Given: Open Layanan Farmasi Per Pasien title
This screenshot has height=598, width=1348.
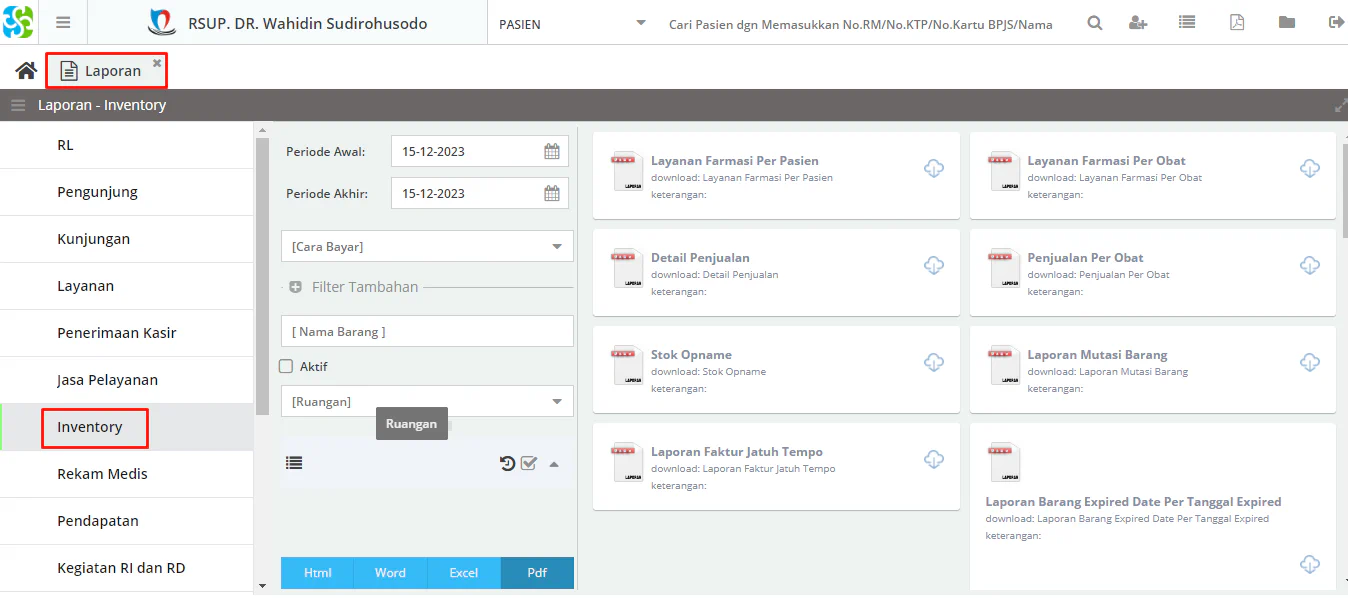Looking at the screenshot, I should [735, 160].
